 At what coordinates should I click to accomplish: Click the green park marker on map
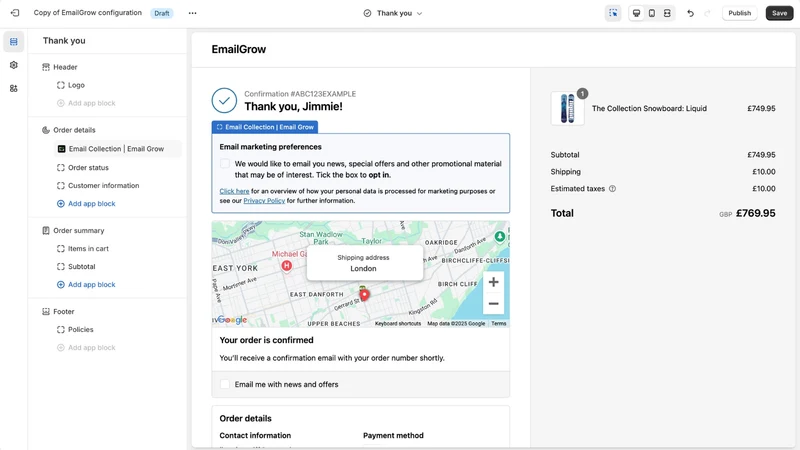pyautogui.click(x=499, y=237)
